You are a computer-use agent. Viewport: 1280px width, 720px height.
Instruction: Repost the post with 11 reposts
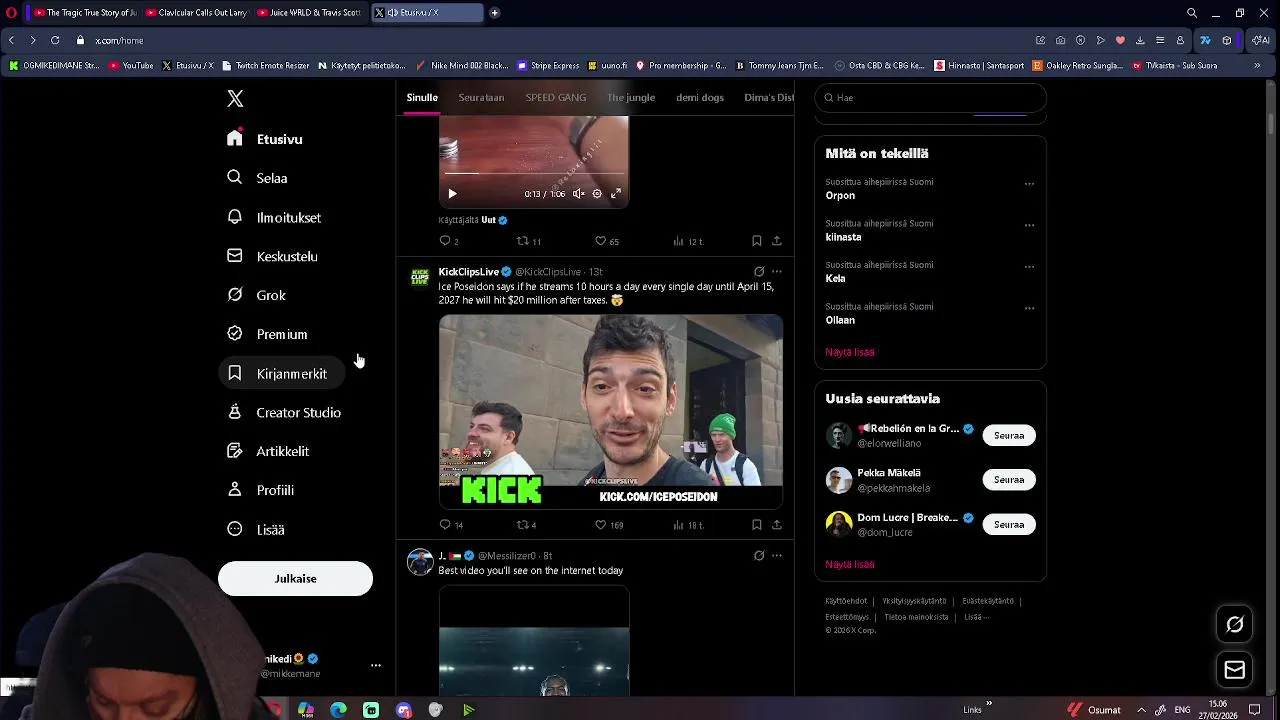[528, 241]
